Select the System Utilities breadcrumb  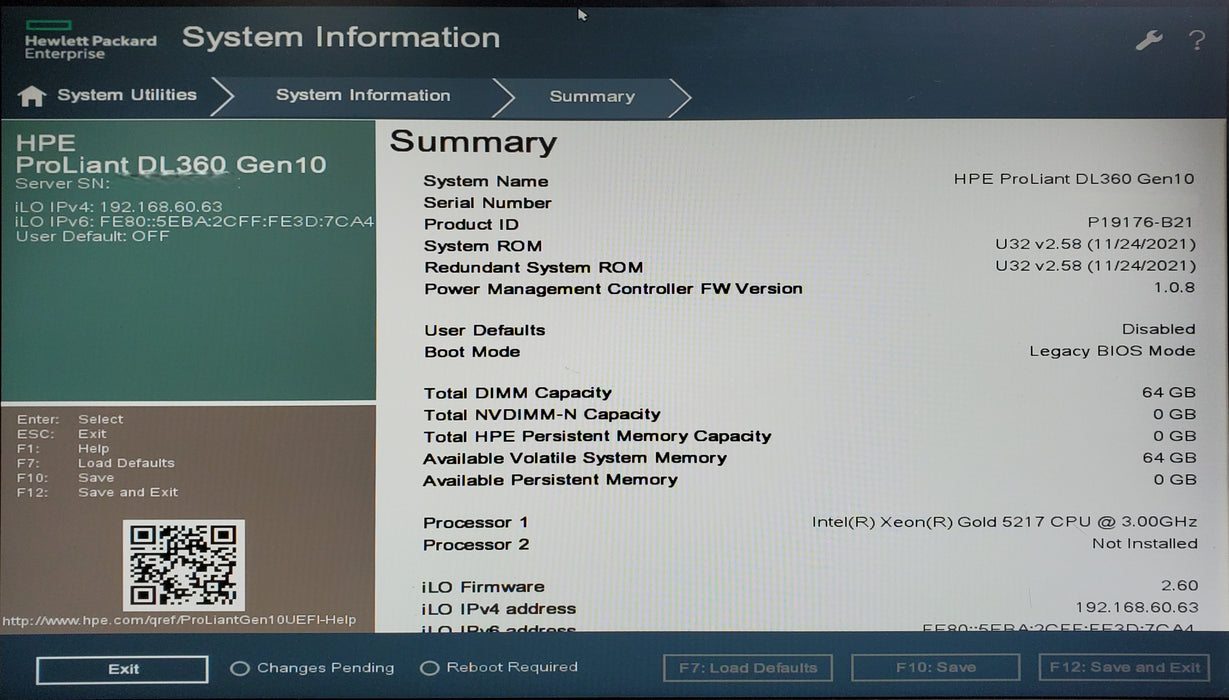[x=127, y=95]
